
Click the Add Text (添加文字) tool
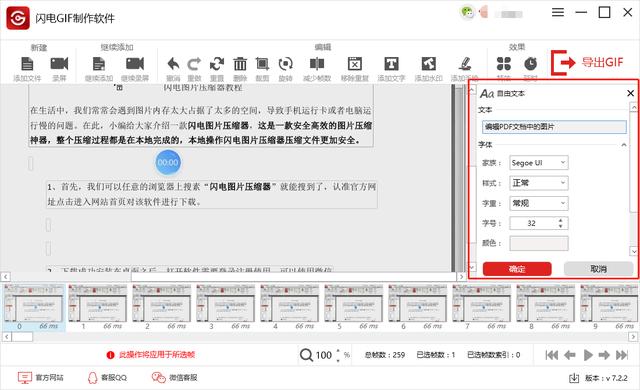click(391, 64)
